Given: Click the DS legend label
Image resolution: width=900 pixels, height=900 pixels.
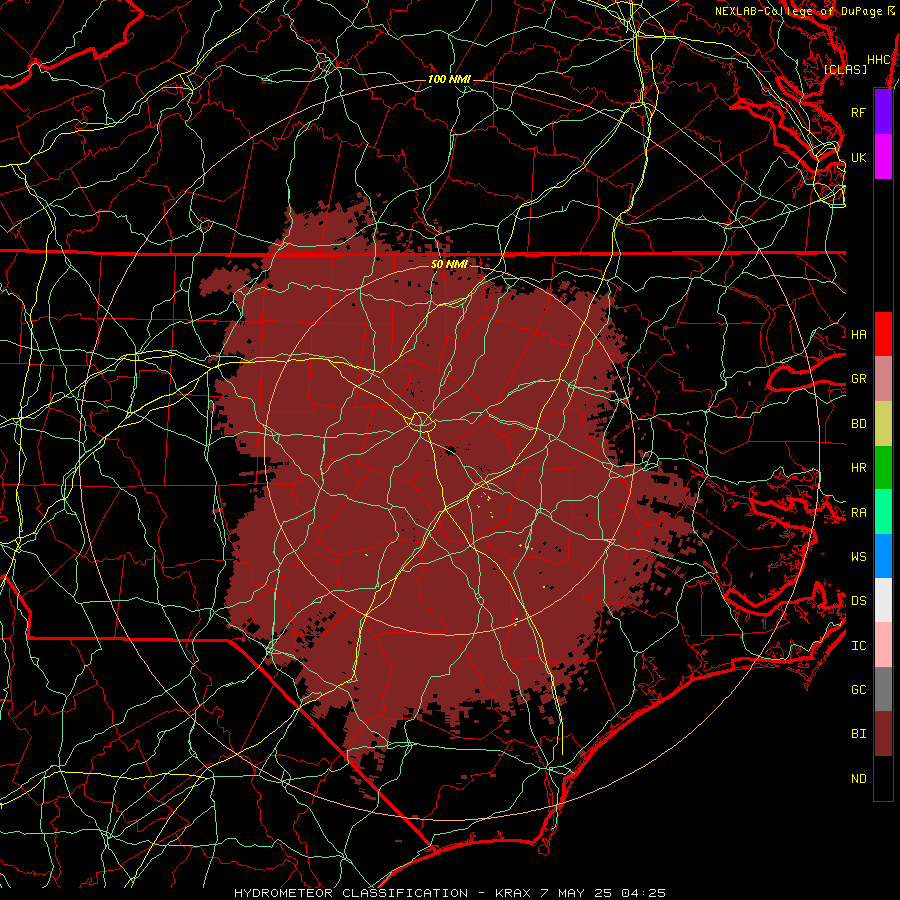Looking at the screenshot, I should coord(858,601).
